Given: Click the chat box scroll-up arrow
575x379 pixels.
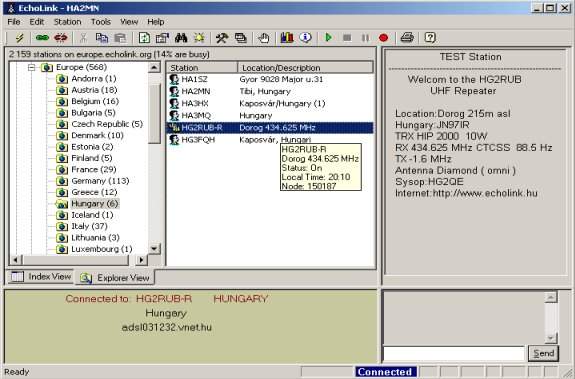Looking at the screenshot, I should pos(551,297).
